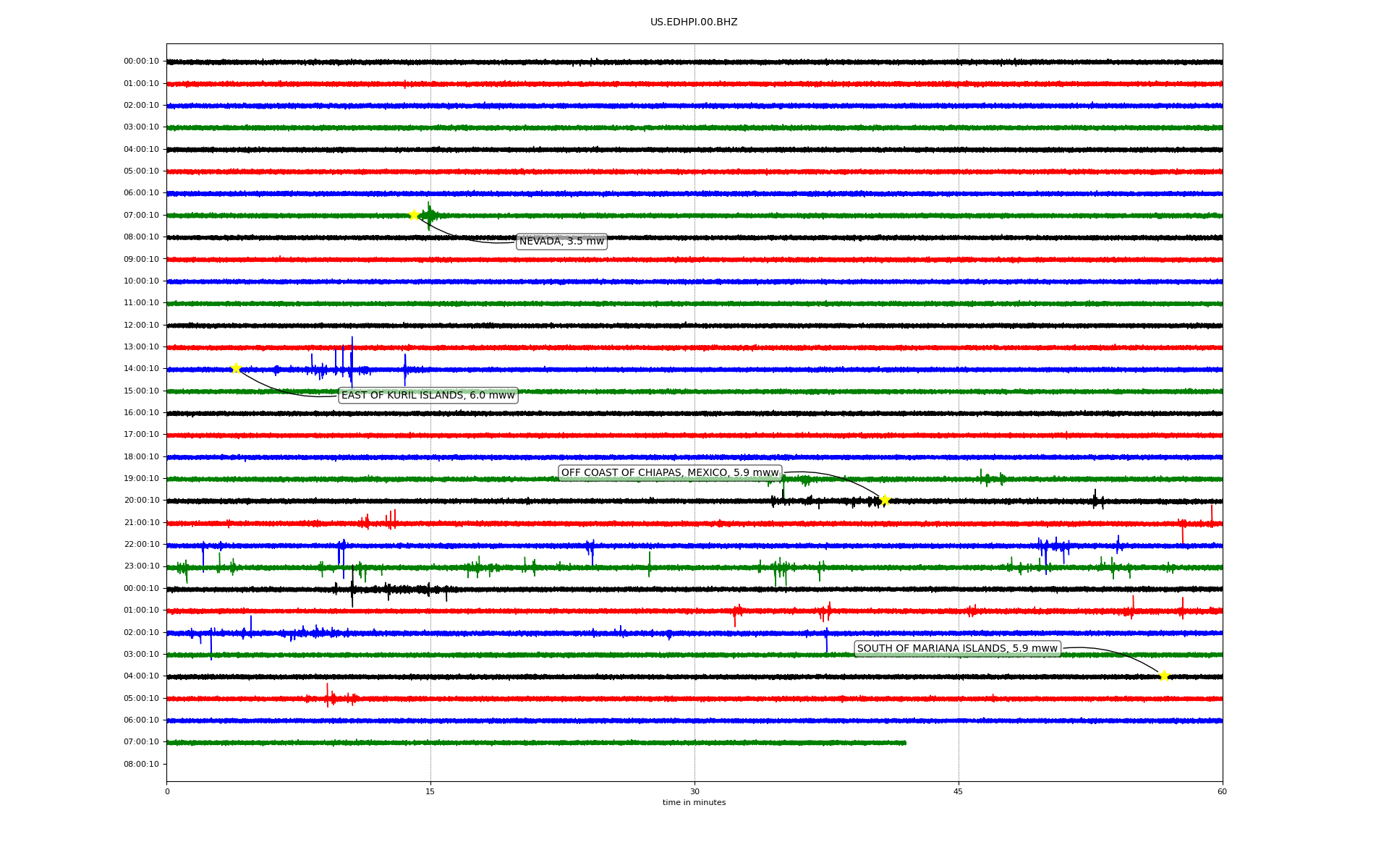The image size is (1389, 868).
Task: Click the yellow star marker for the Kuril Islands event
Action: click(236, 368)
